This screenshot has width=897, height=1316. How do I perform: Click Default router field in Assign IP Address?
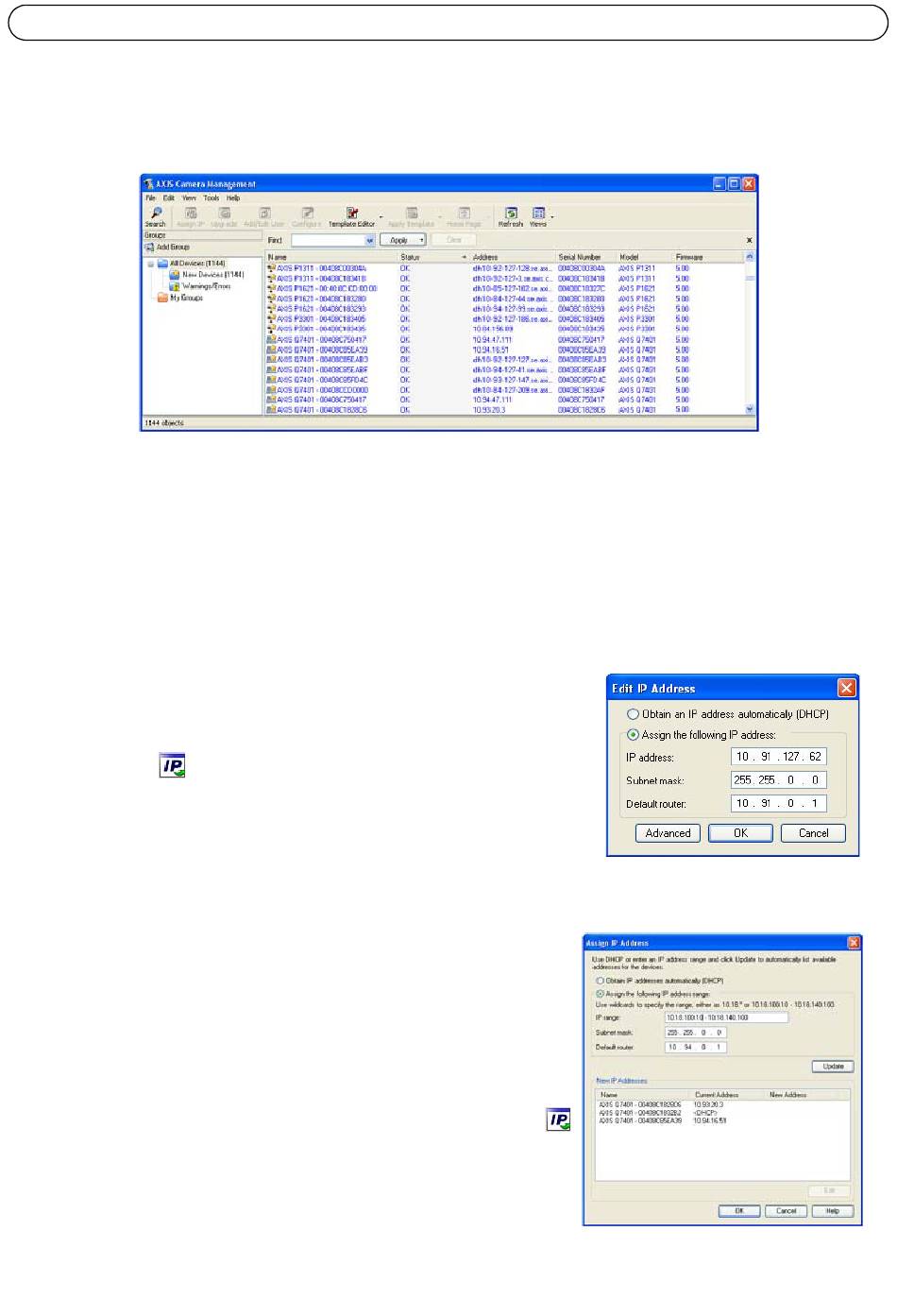click(x=696, y=1047)
